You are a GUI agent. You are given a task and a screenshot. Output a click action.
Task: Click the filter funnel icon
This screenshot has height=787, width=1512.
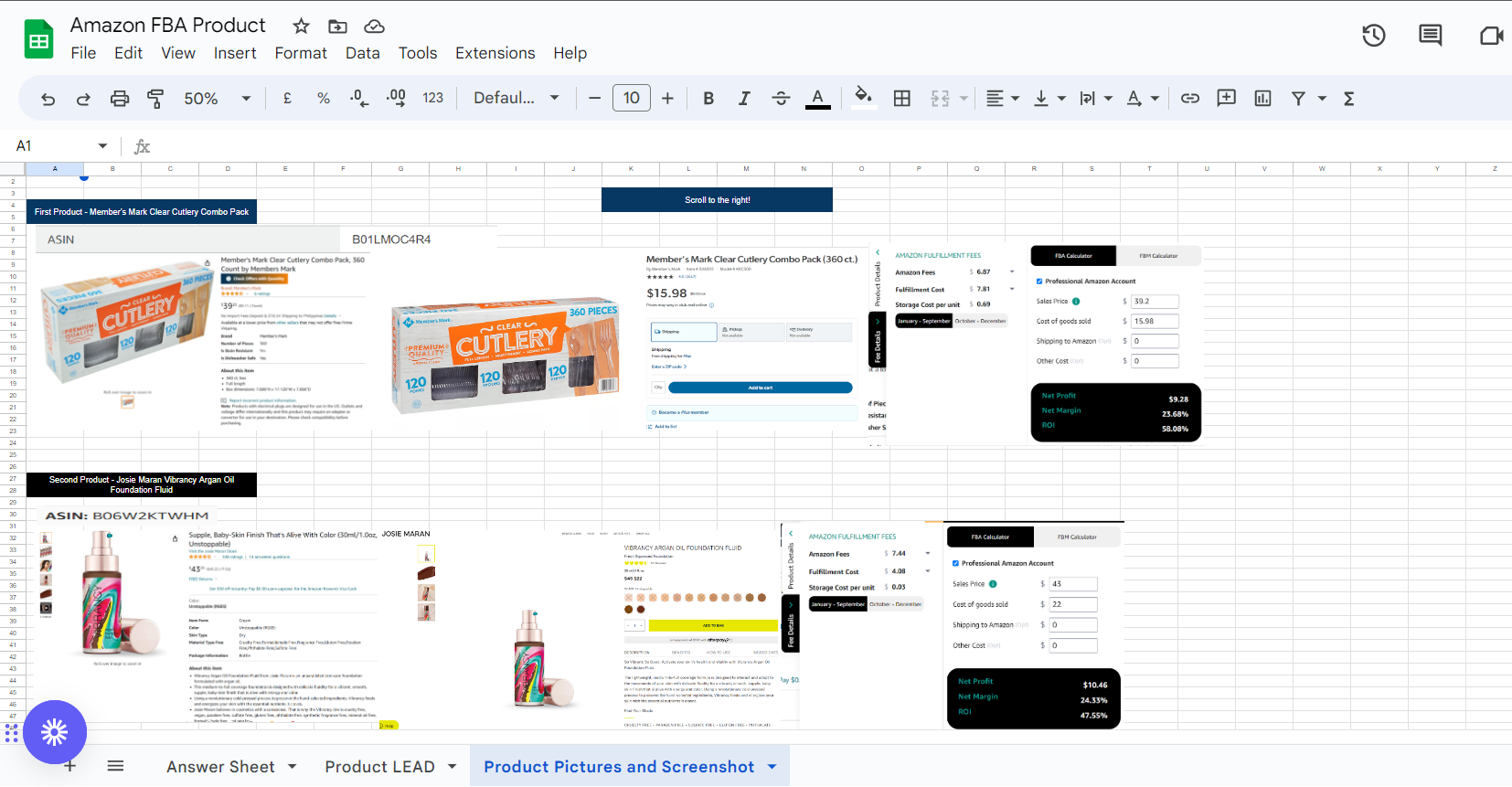click(x=1298, y=98)
